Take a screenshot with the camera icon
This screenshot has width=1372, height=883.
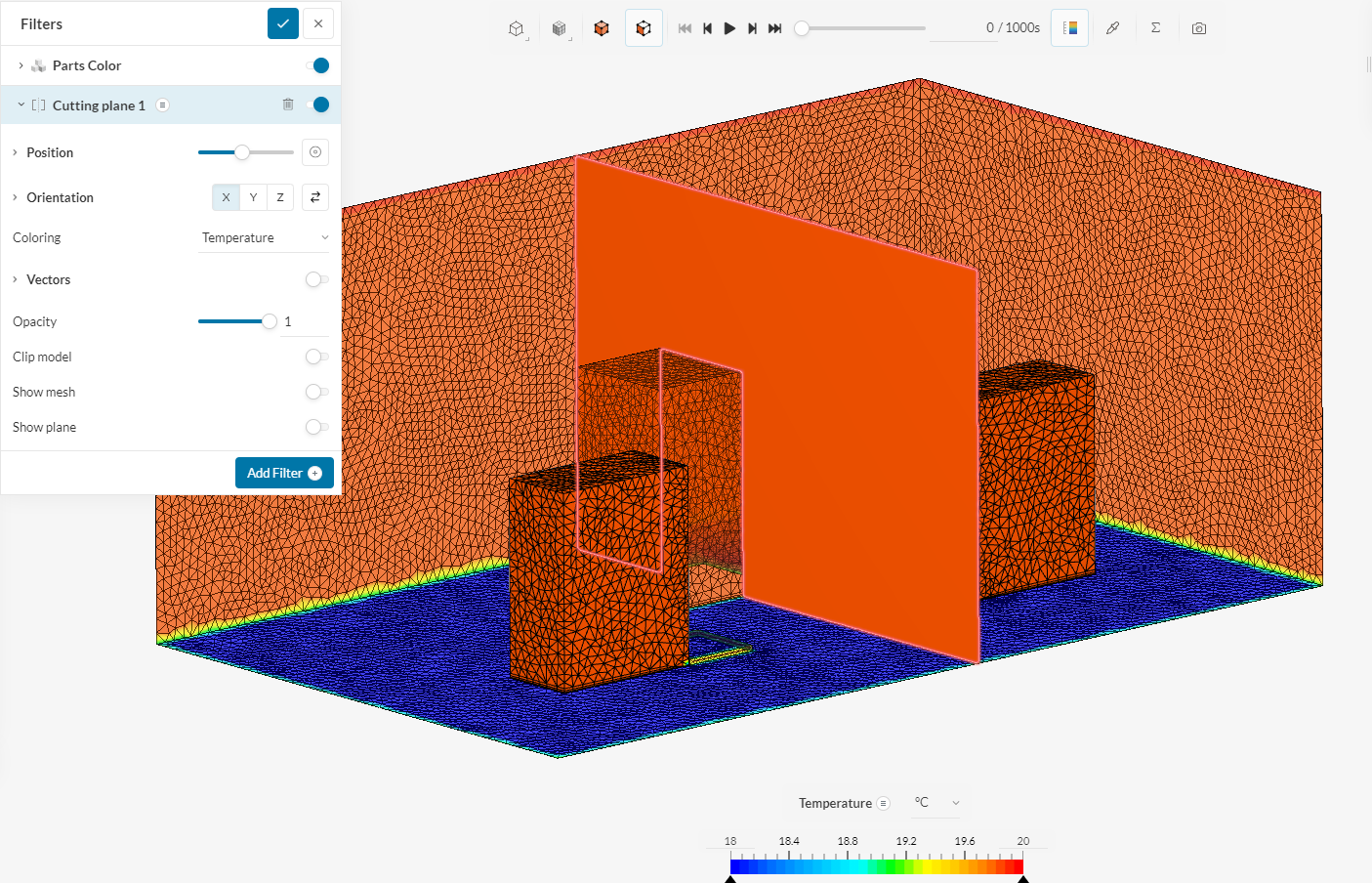[x=1199, y=28]
